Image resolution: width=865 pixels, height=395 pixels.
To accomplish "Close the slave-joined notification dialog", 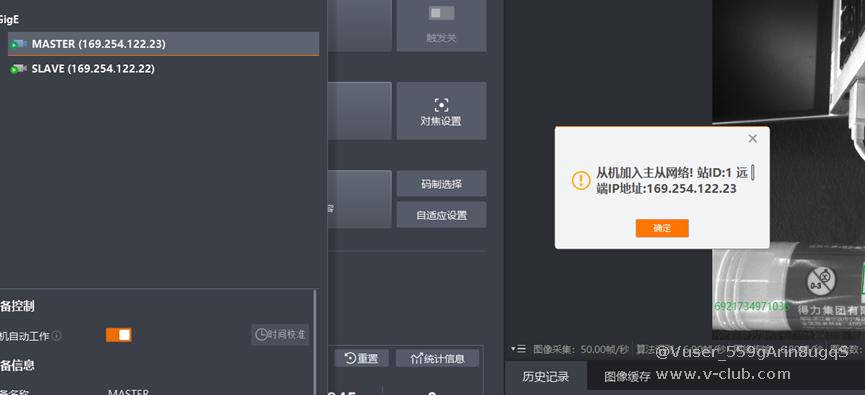I will pos(752,139).
